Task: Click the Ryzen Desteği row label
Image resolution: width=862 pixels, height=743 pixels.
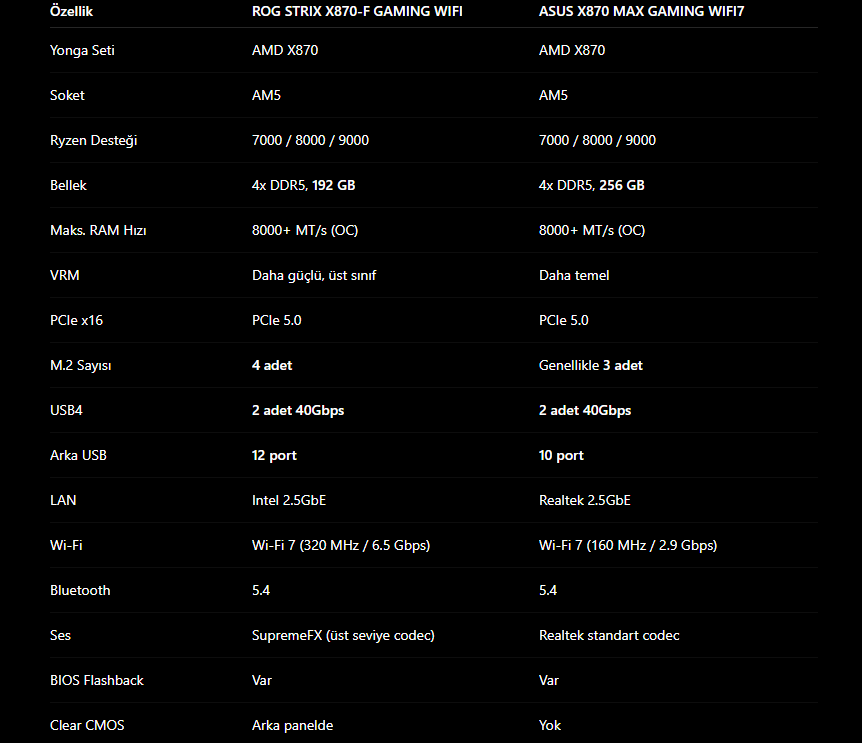Action: click(x=93, y=141)
